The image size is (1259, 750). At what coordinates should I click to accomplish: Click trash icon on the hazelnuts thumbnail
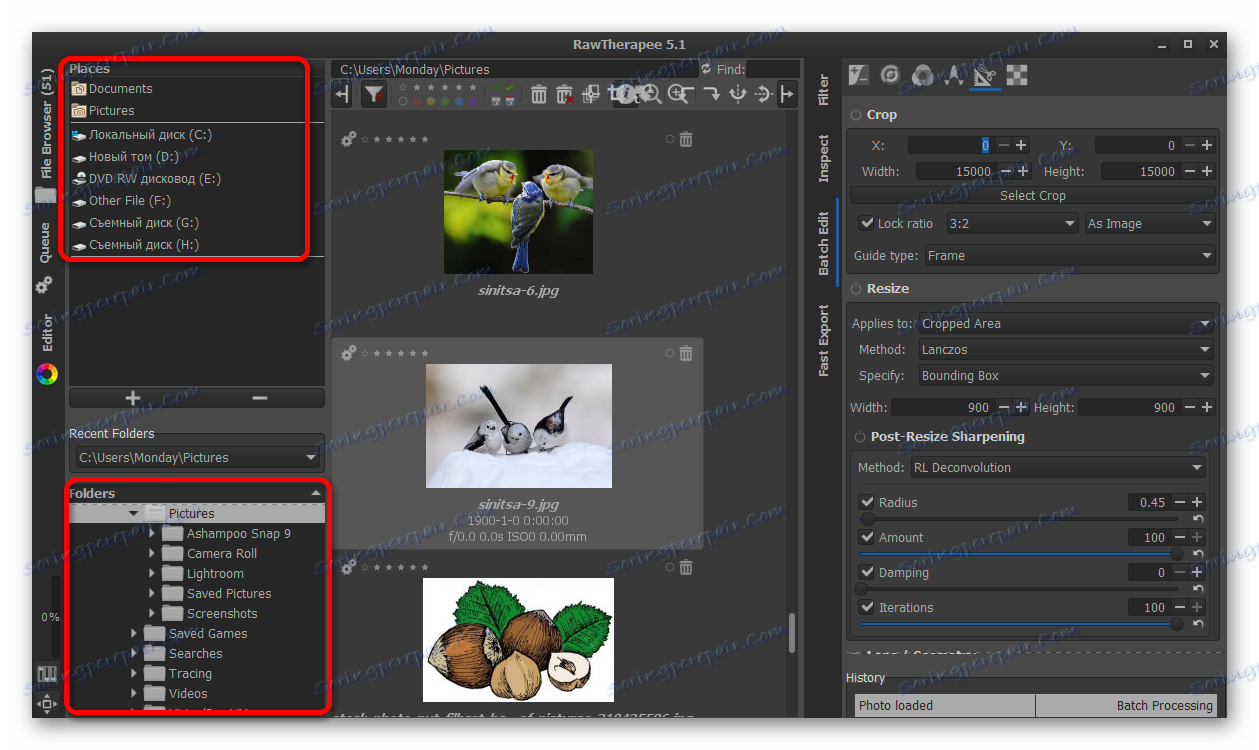[686, 567]
